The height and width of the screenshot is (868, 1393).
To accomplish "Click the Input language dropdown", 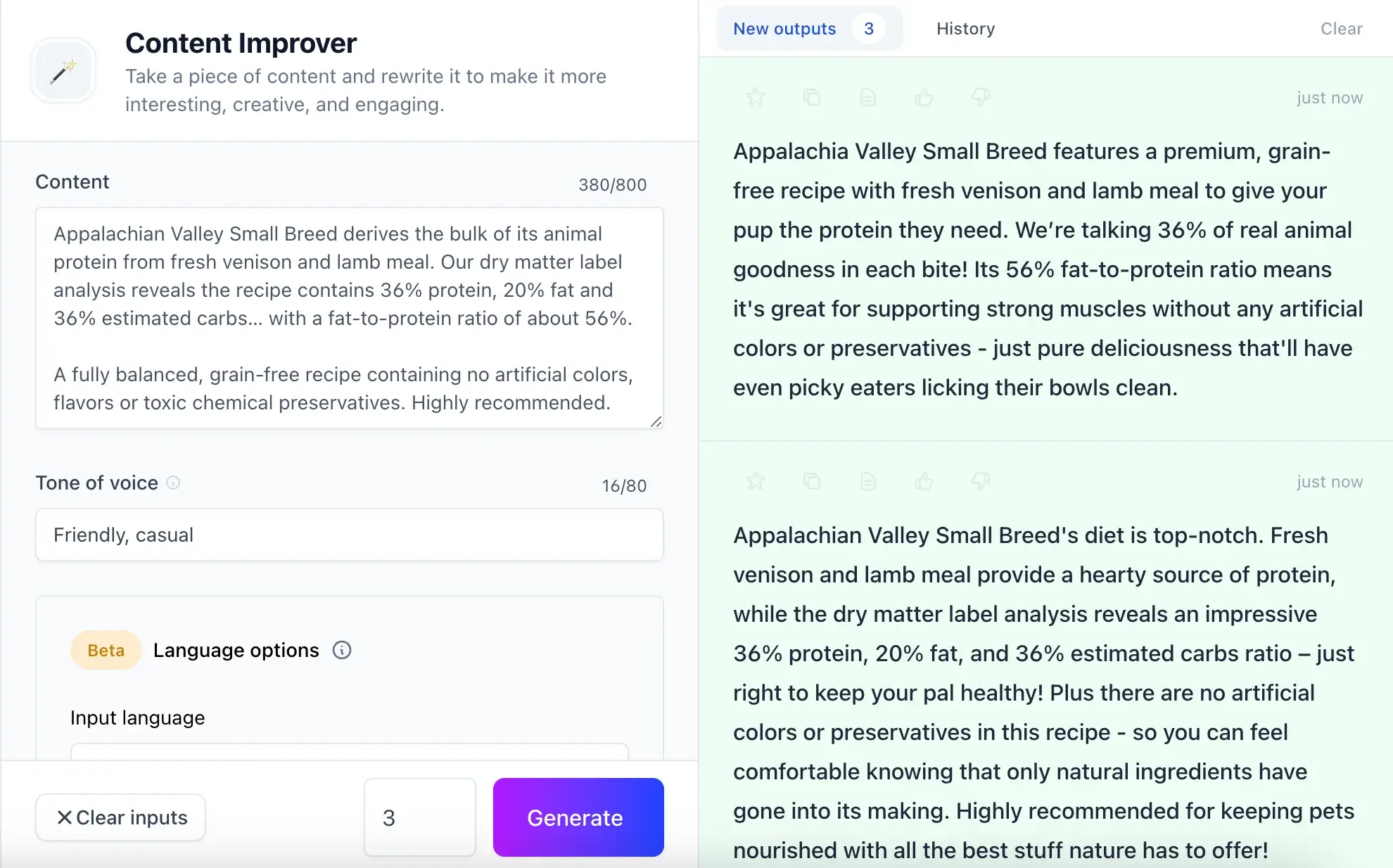I will pyautogui.click(x=349, y=755).
